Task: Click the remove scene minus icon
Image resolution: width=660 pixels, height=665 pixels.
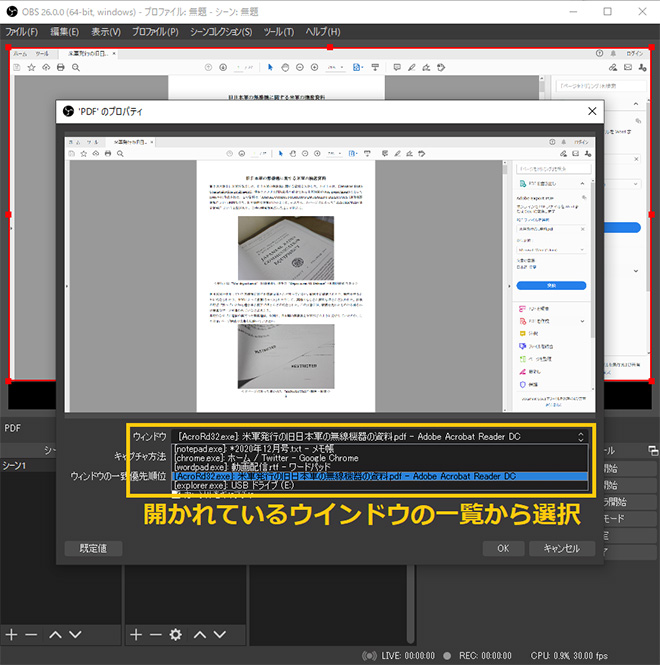Action: (x=31, y=634)
